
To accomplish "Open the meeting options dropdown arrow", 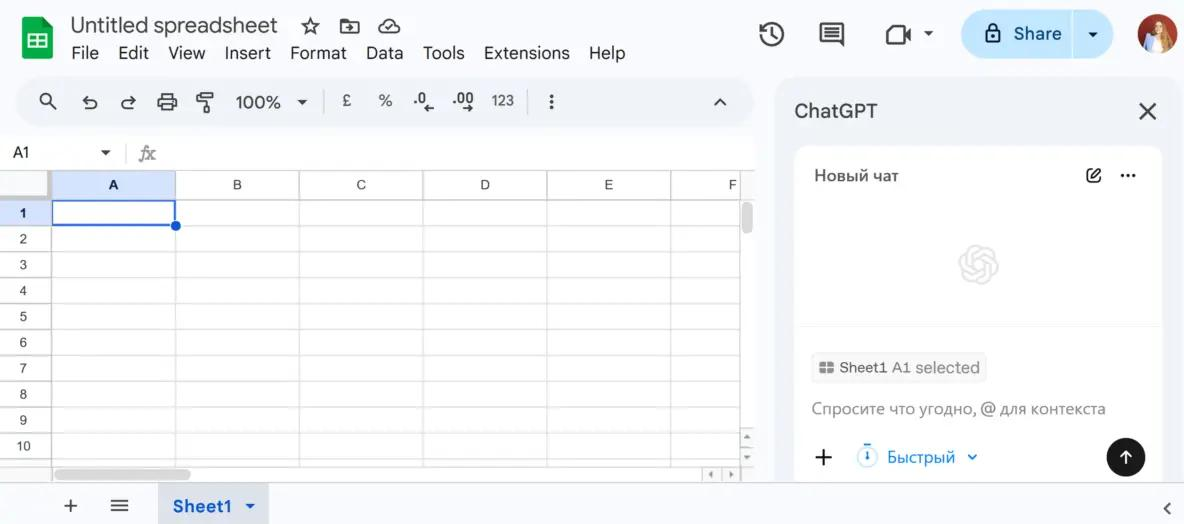I will pyautogui.click(x=929, y=33).
